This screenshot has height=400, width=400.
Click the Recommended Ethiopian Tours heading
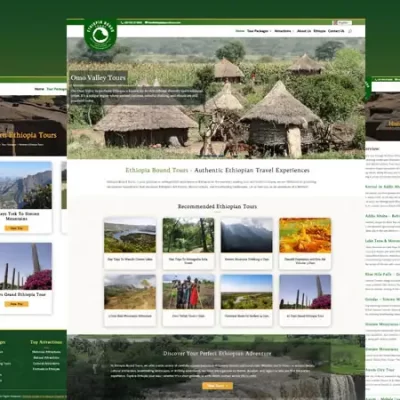217,206
